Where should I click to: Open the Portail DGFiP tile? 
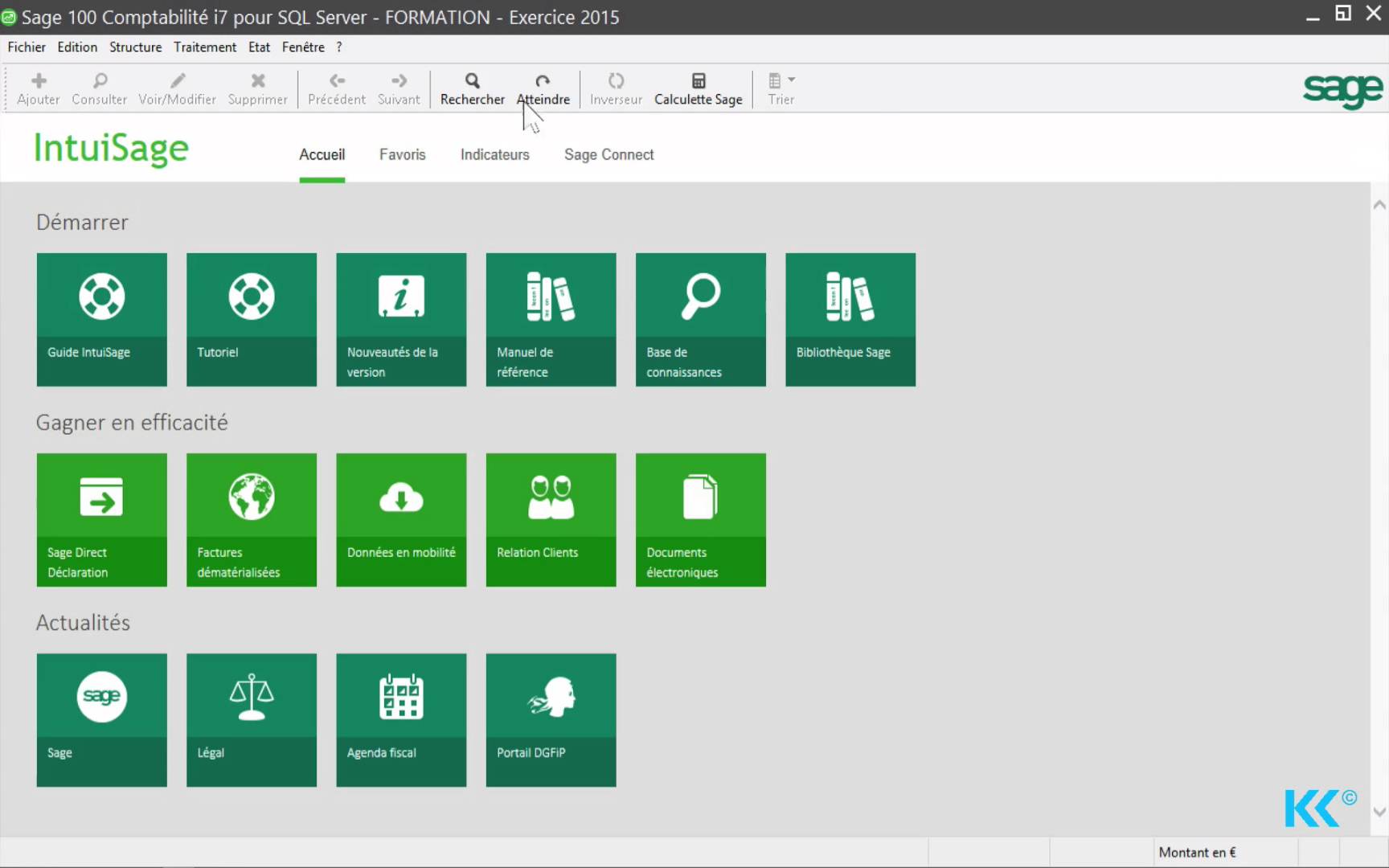click(x=551, y=720)
